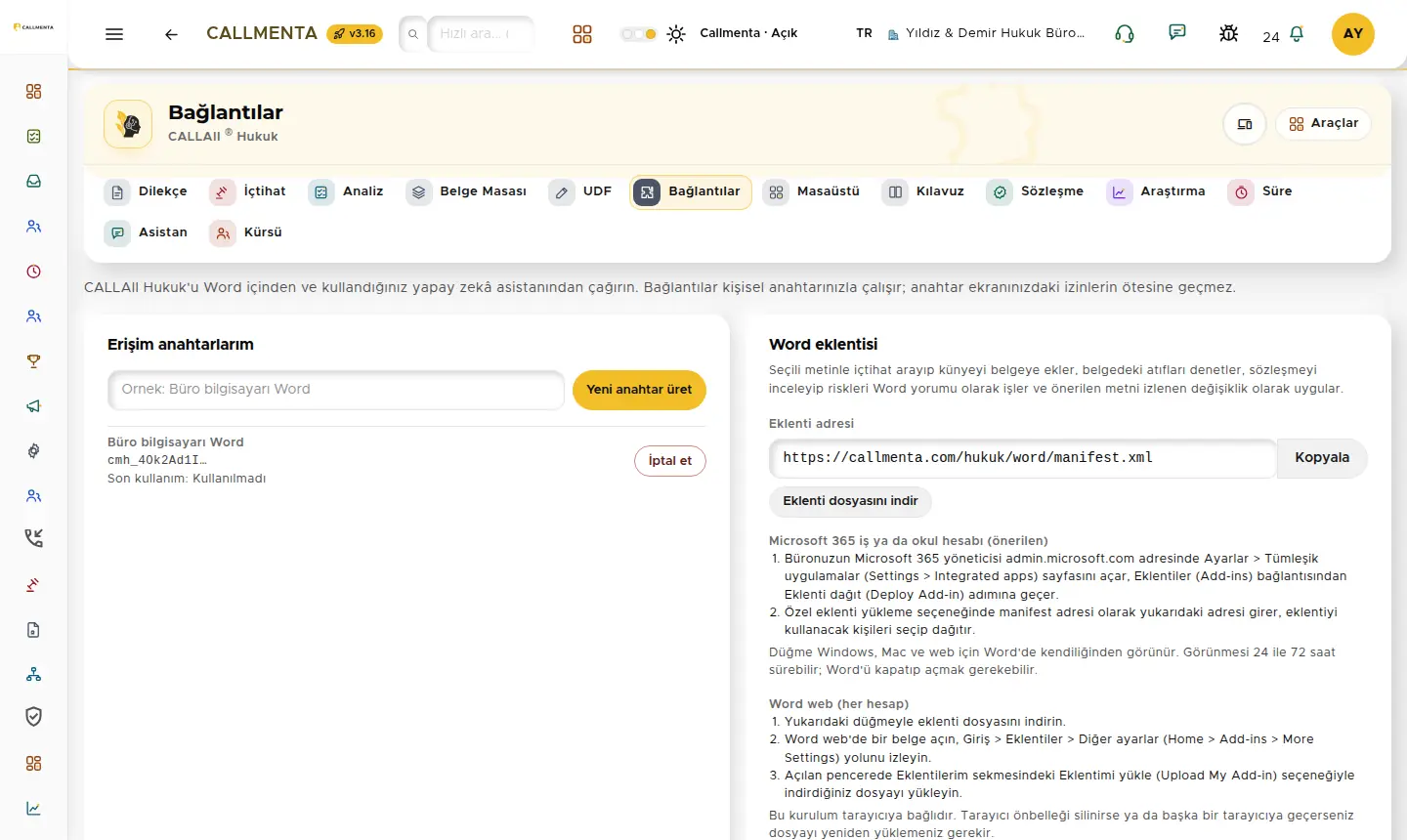Click the 'Erişim anahtarlarım' heading
The image size is (1407, 840).
(x=181, y=345)
